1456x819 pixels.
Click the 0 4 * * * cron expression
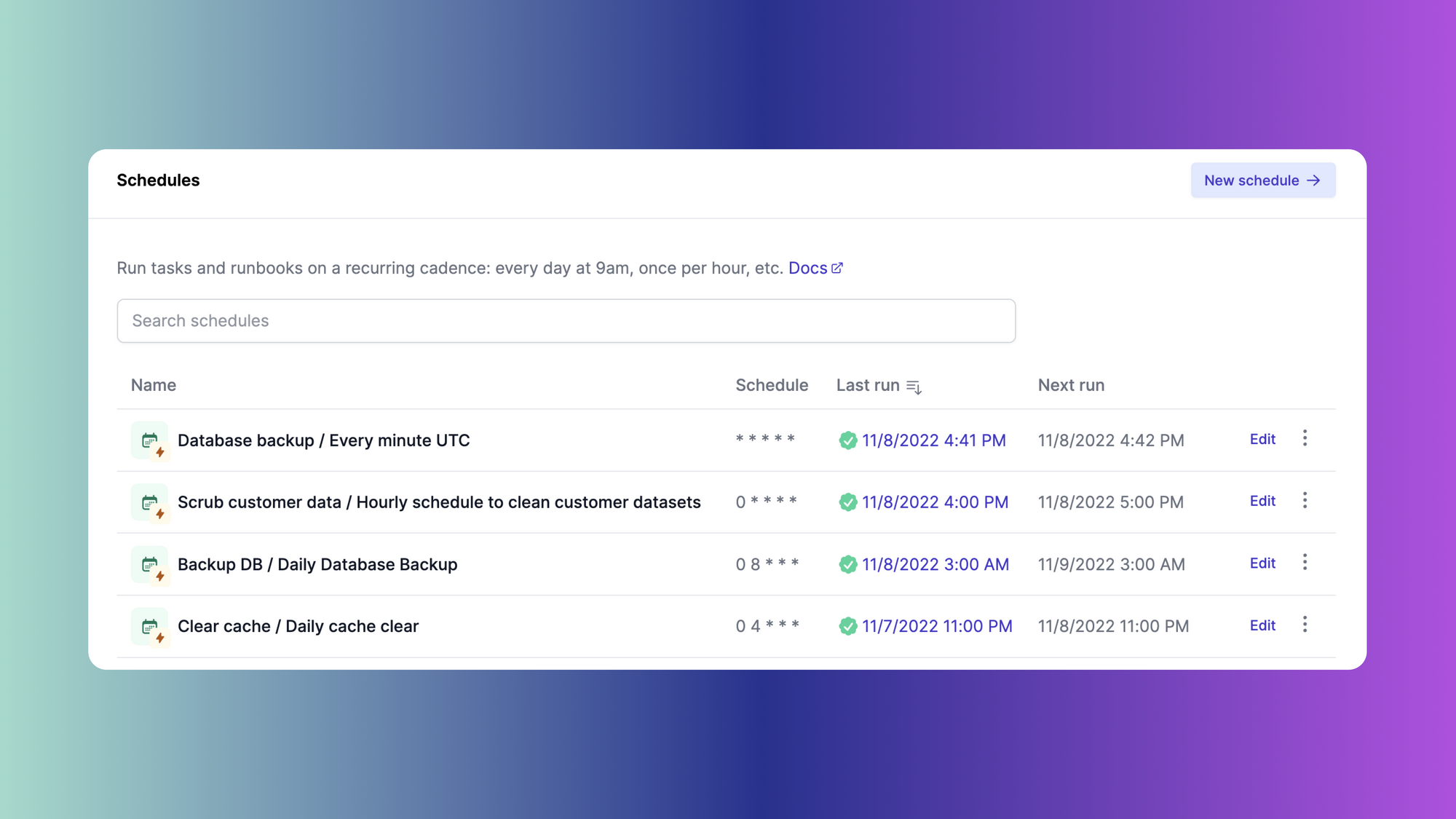[x=767, y=626]
